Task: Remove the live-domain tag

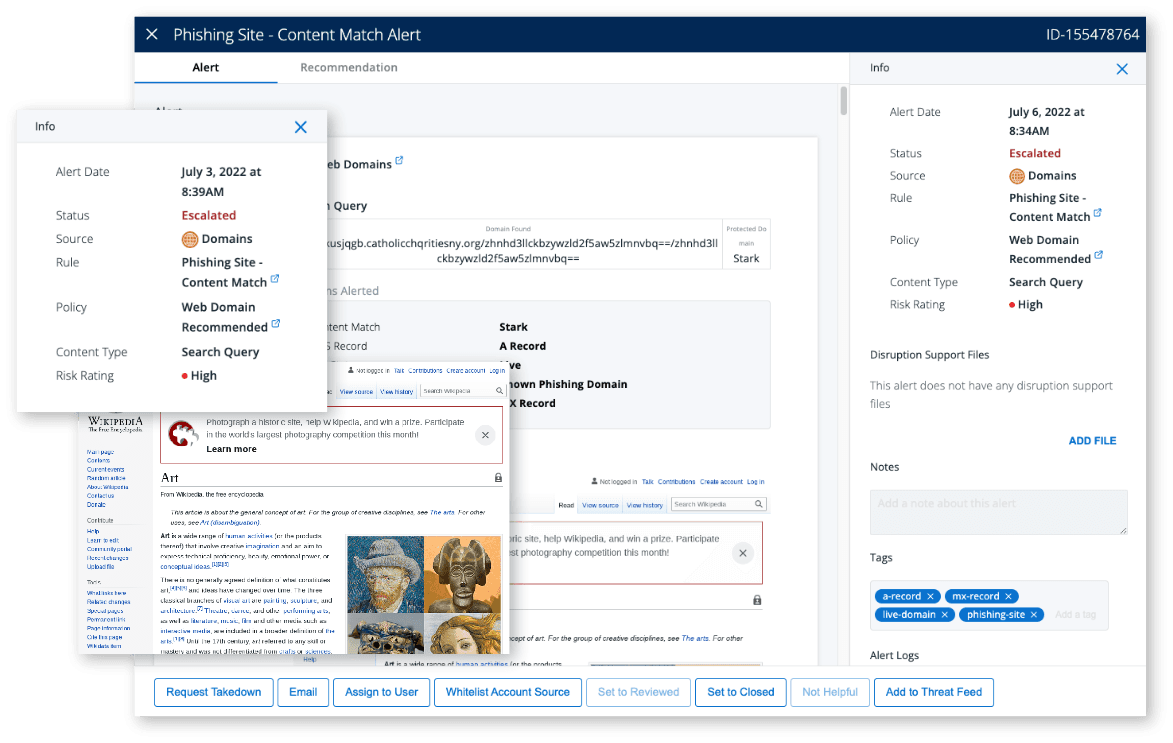Action: tap(945, 614)
